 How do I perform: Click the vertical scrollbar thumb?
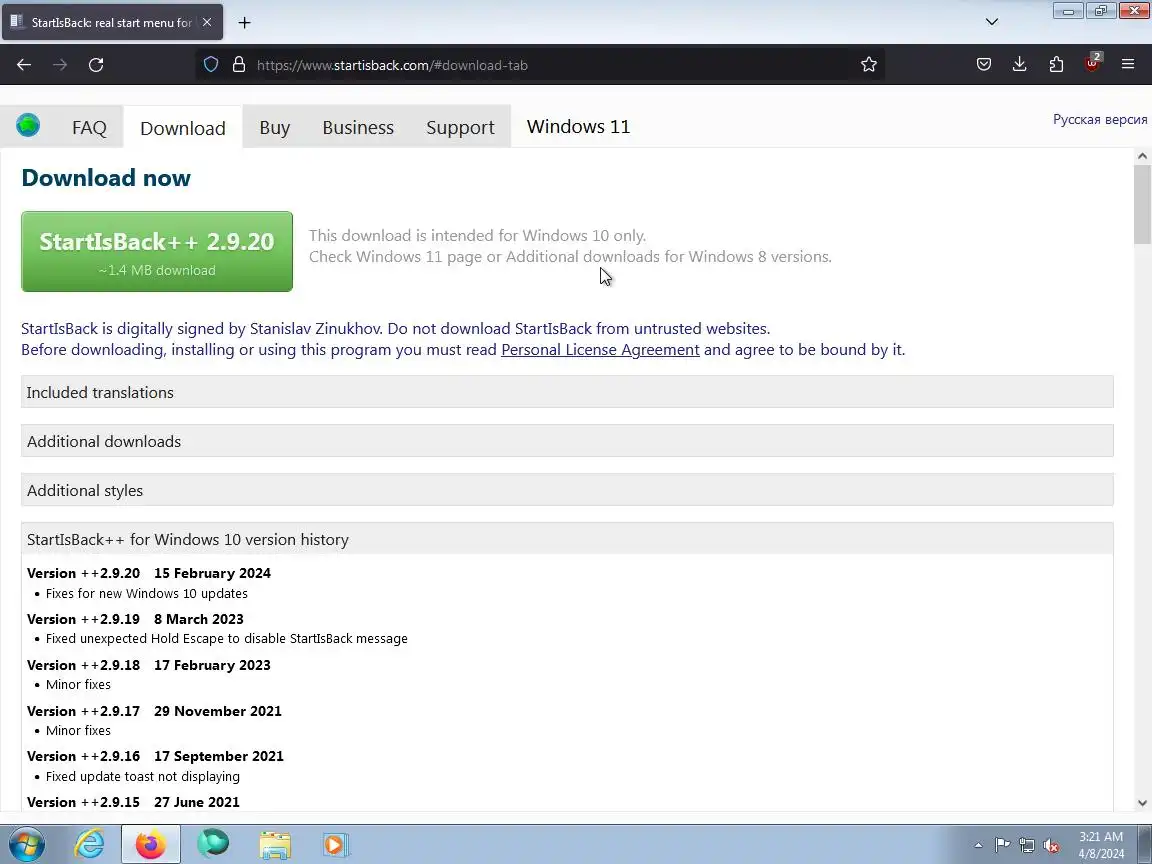tap(1142, 204)
